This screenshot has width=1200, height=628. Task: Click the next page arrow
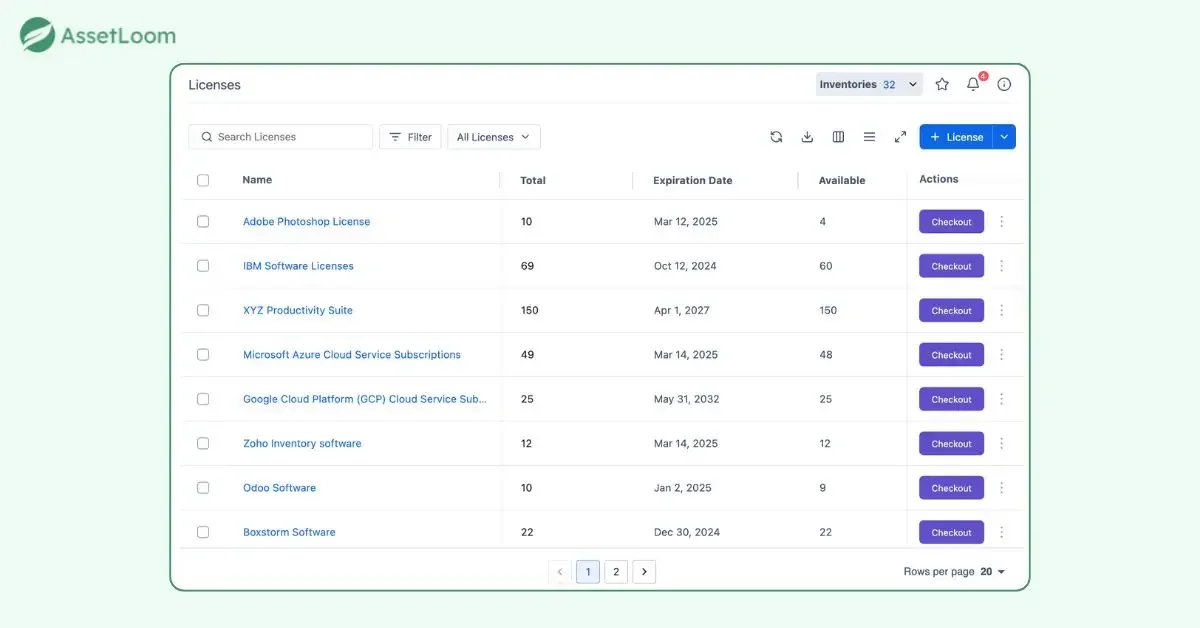point(644,572)
